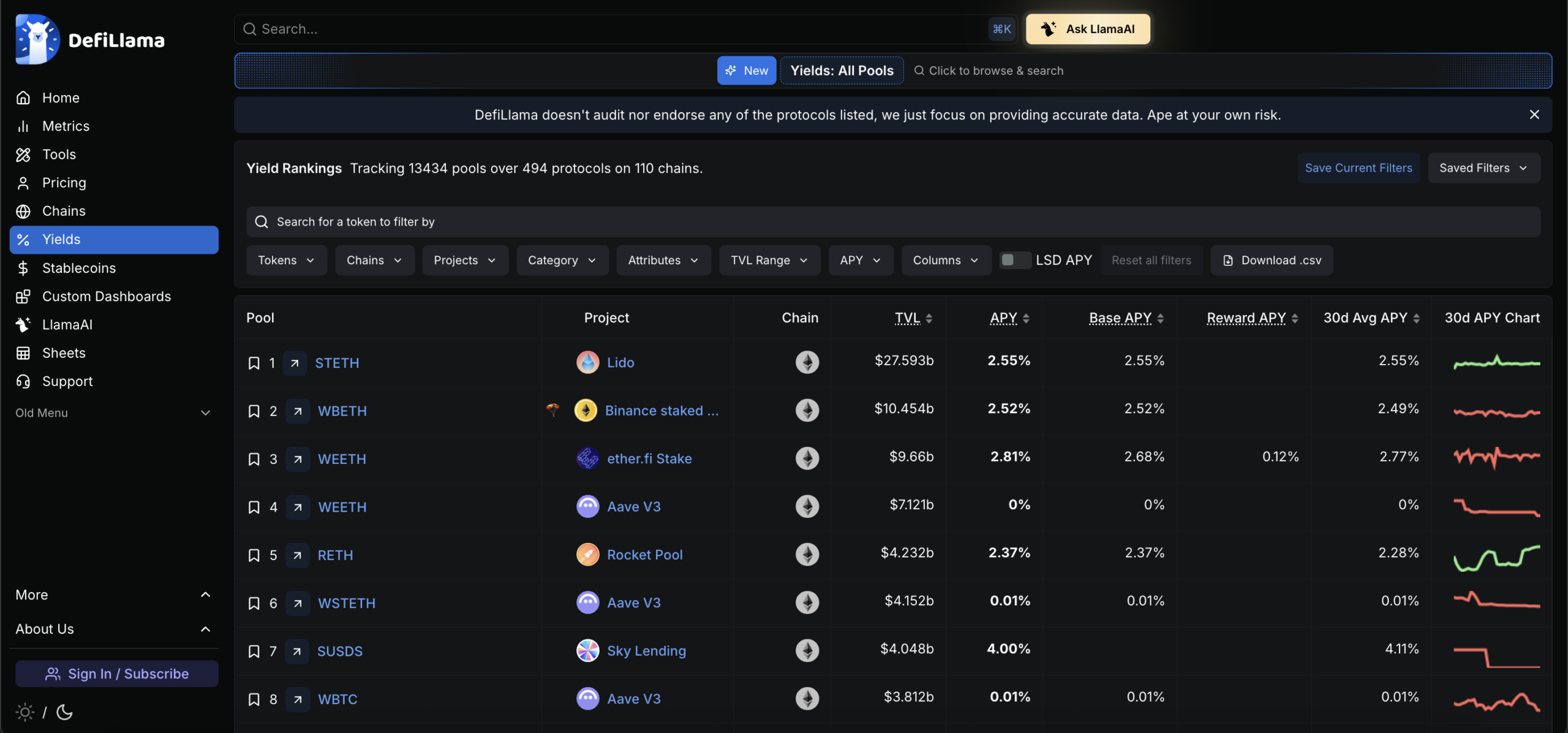
Task: Click the DefiLlama logo icon
Action: pos(37,40)
